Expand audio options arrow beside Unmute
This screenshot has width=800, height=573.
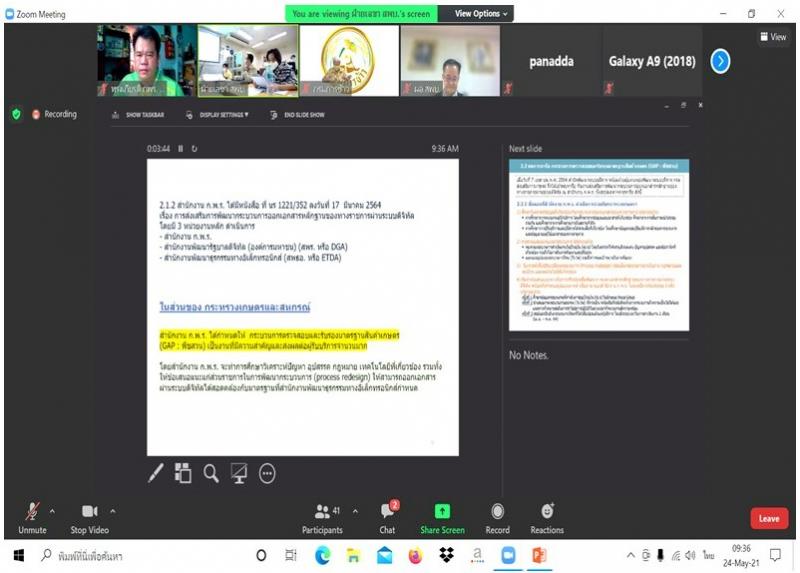[x=52, y=511]
